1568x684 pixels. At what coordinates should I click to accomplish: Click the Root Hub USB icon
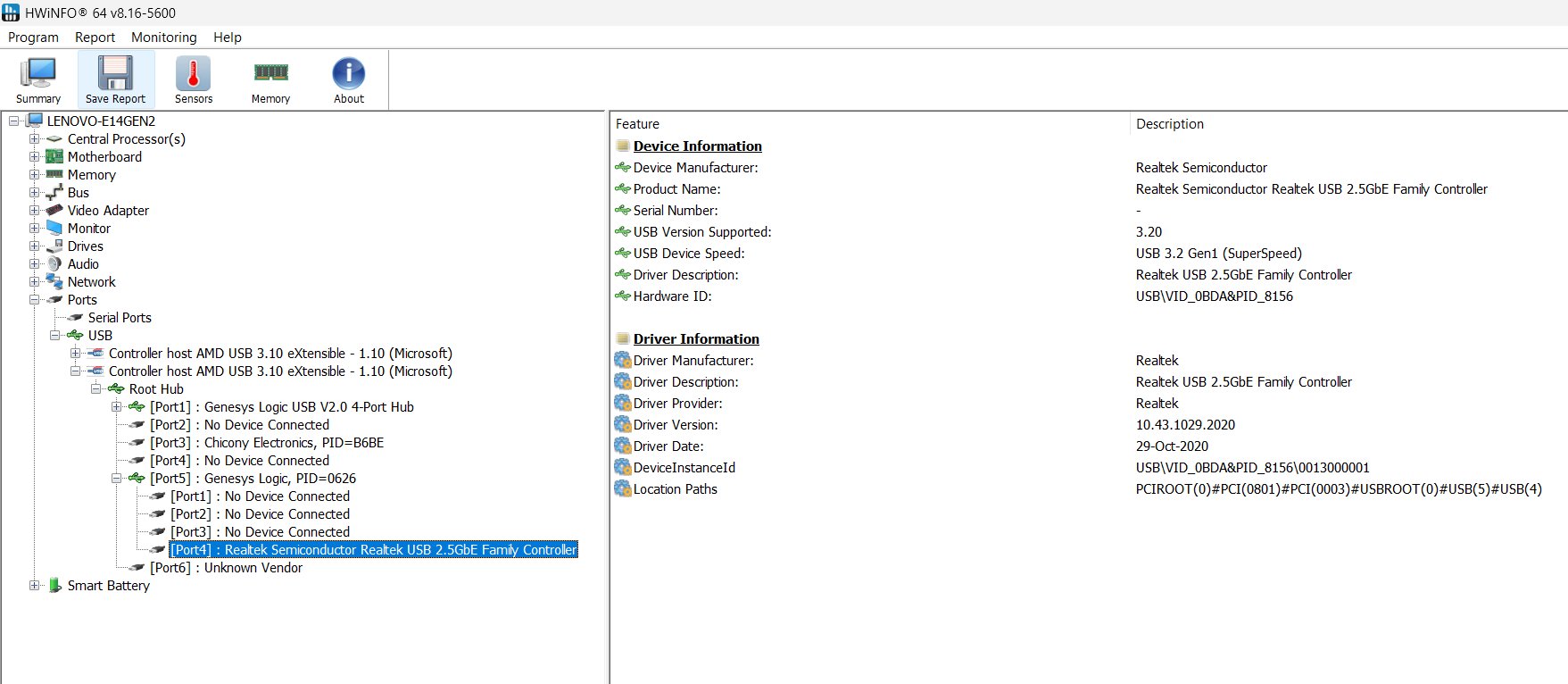pyautogui.click(x=116, y=389)
